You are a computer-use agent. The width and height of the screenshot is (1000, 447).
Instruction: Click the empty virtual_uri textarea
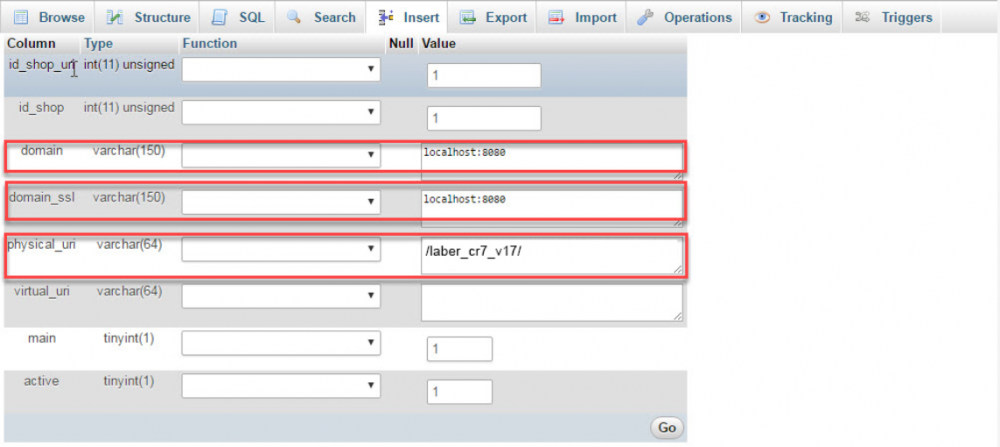point(552,302)
